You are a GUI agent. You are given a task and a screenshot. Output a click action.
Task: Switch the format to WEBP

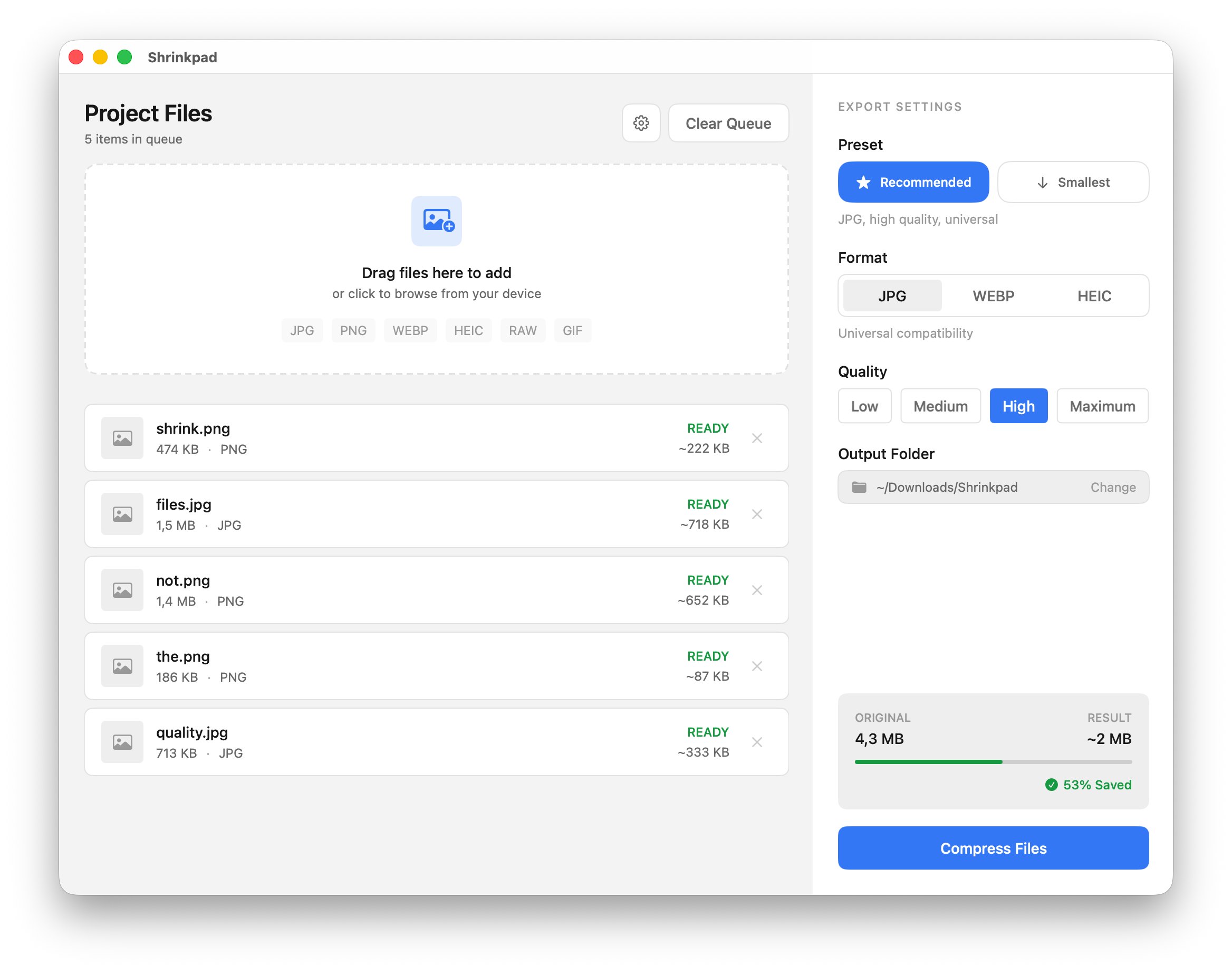[x=993, y=296]
